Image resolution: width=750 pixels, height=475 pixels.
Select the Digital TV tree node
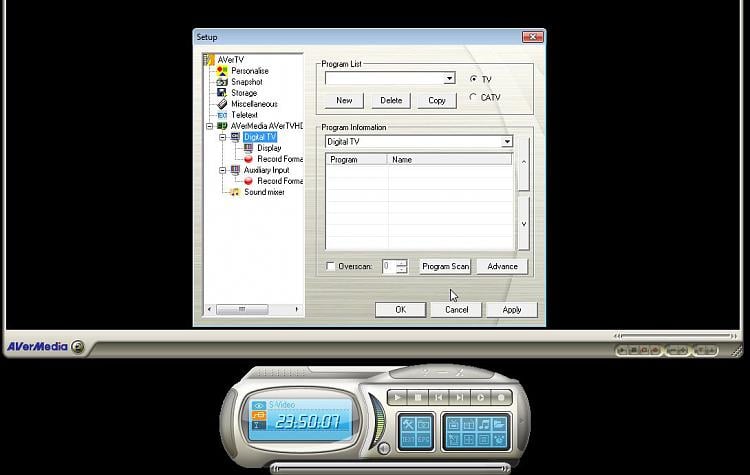(260, 137)
